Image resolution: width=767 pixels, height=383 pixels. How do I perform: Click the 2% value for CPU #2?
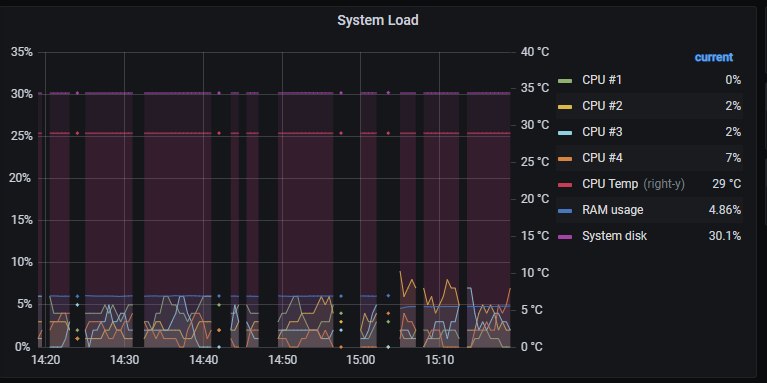[x=733, y=106]
